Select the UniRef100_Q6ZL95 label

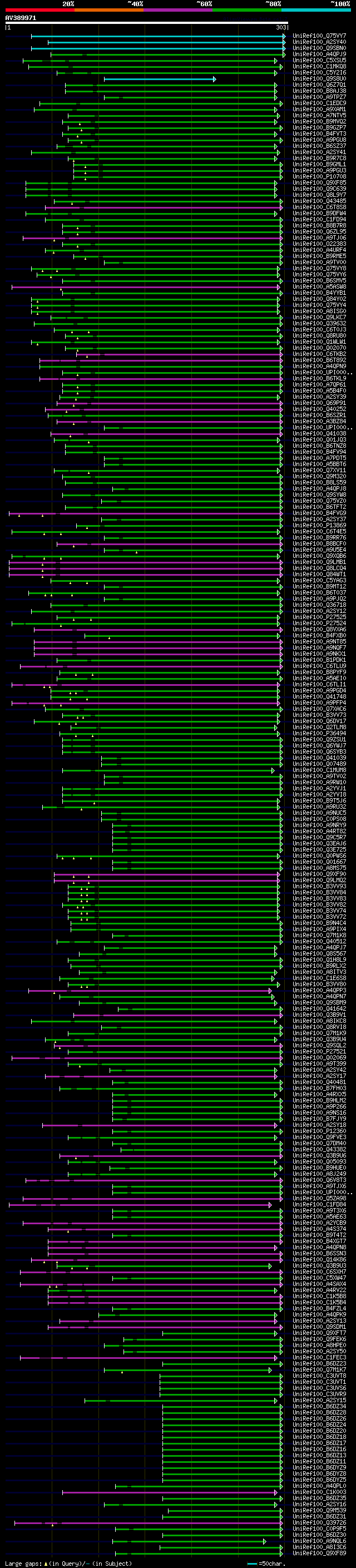tap(319, 231)
